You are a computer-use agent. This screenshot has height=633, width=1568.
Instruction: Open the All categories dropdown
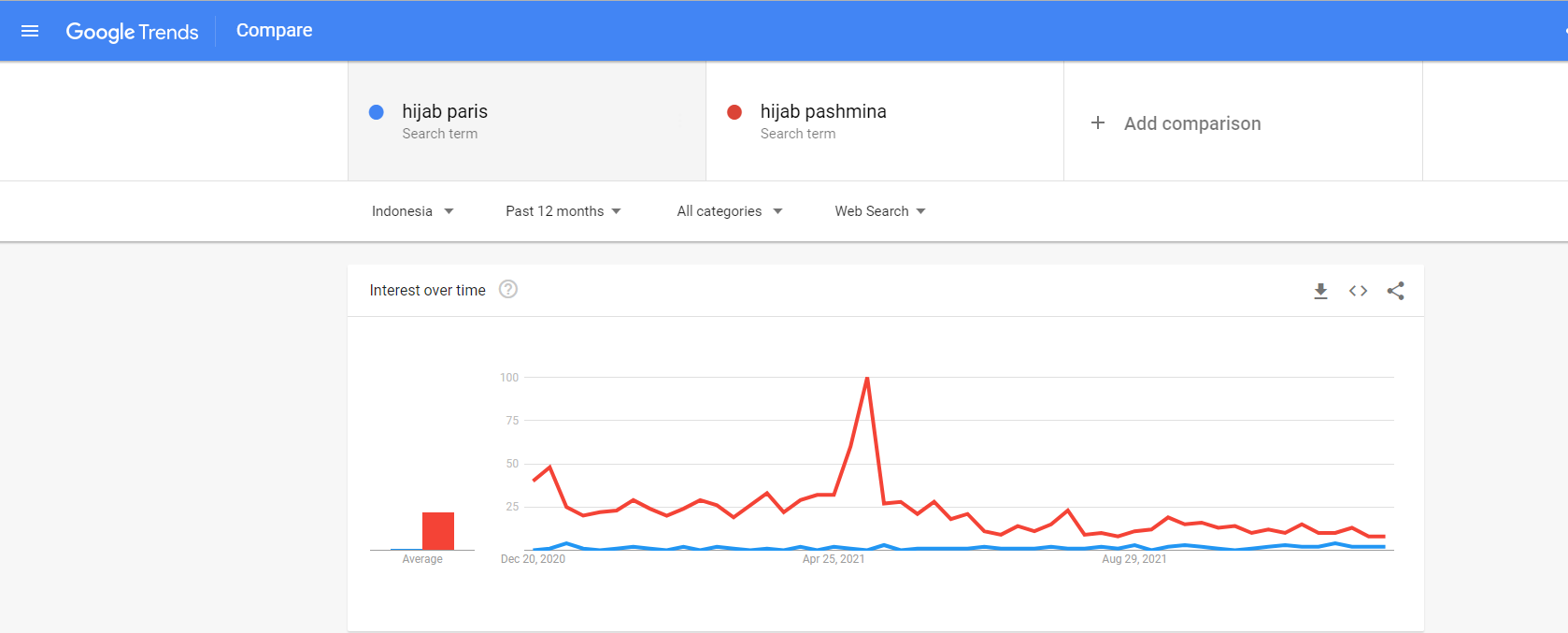pyautogui.click(x=729, y=211)
